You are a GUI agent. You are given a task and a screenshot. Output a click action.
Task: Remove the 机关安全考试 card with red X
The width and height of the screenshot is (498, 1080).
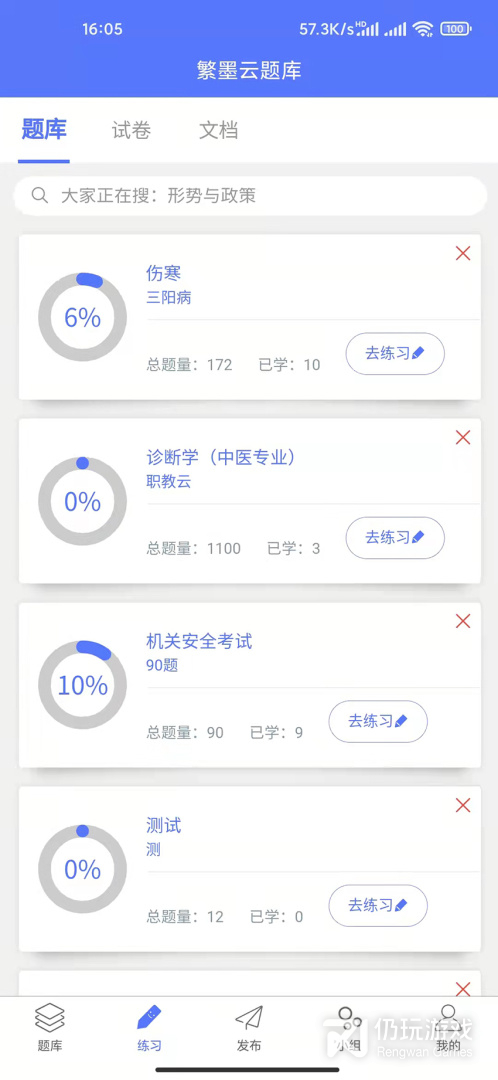point(463,621)
